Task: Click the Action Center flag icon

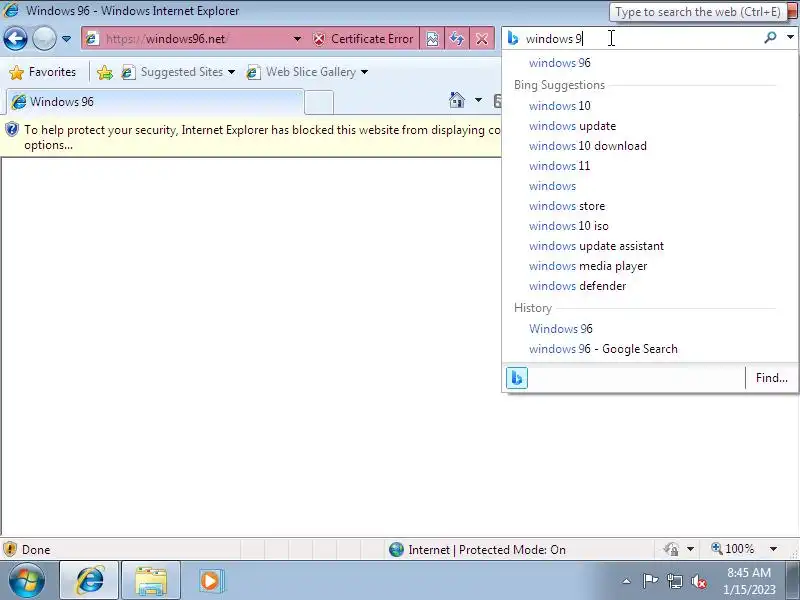Action: click(650, 581)
